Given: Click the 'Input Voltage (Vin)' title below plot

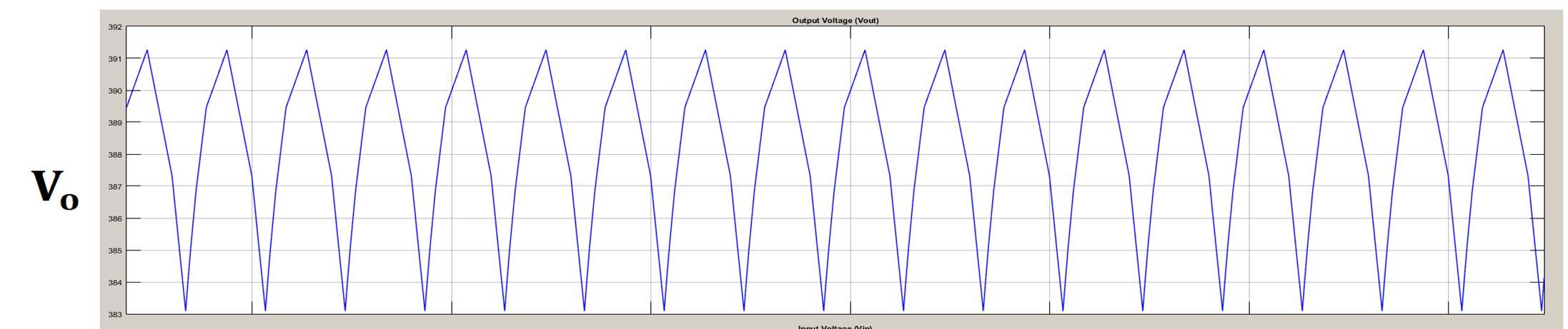Looking at the screenshot, I should point(835,326).
